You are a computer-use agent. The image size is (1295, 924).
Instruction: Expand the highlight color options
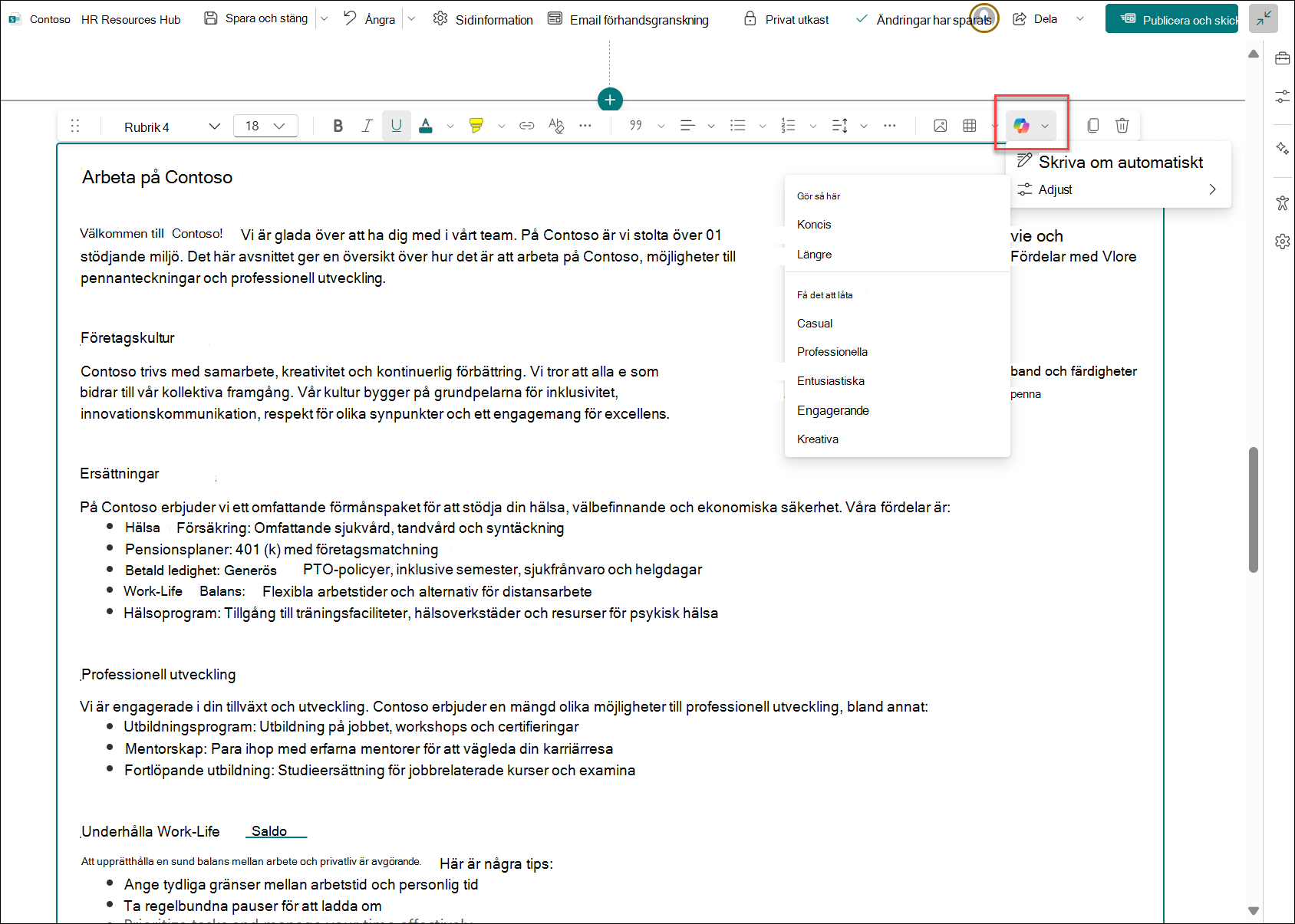coord(502,126)
